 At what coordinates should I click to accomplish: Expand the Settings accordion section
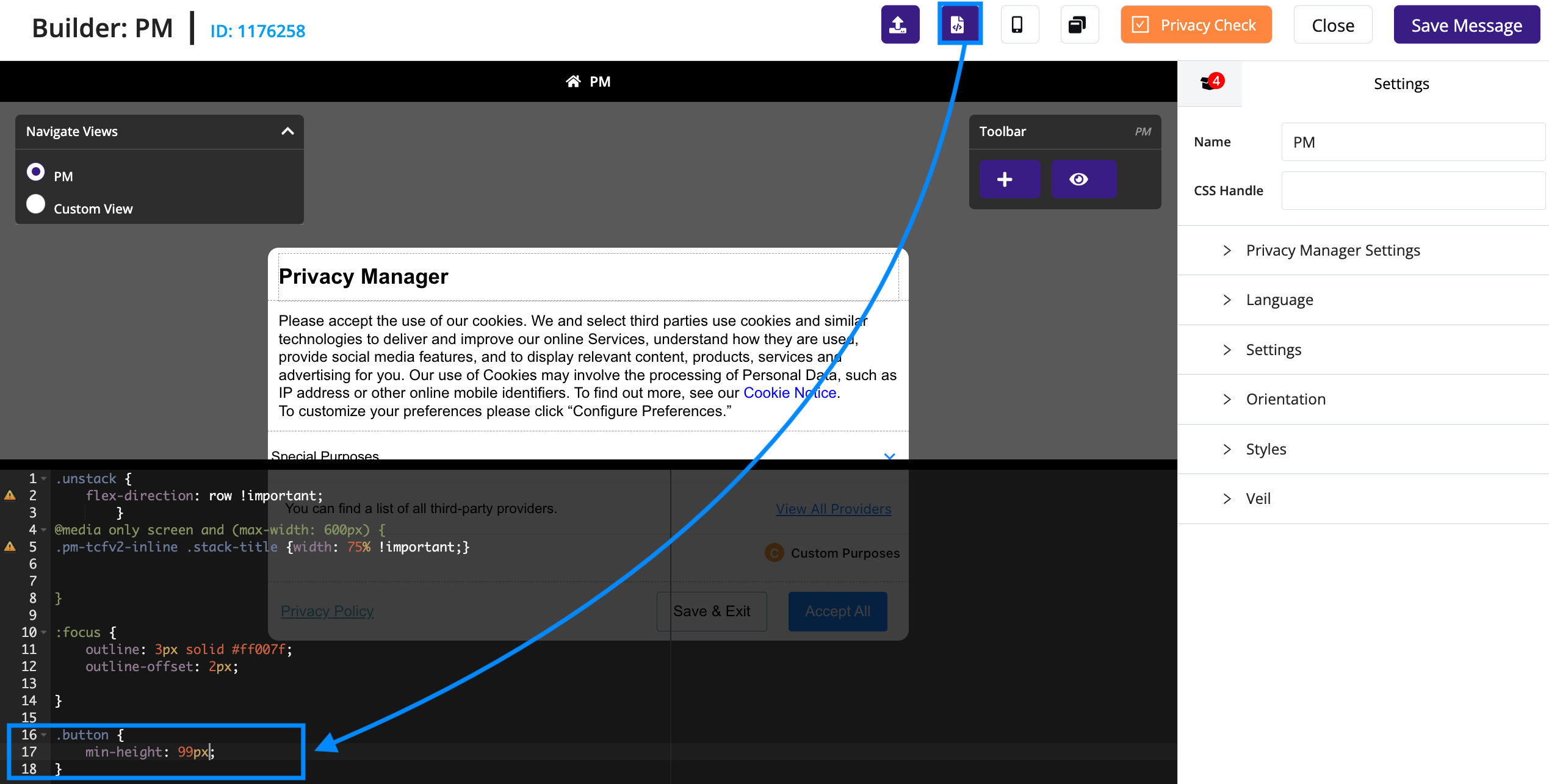coord(1363,350)
